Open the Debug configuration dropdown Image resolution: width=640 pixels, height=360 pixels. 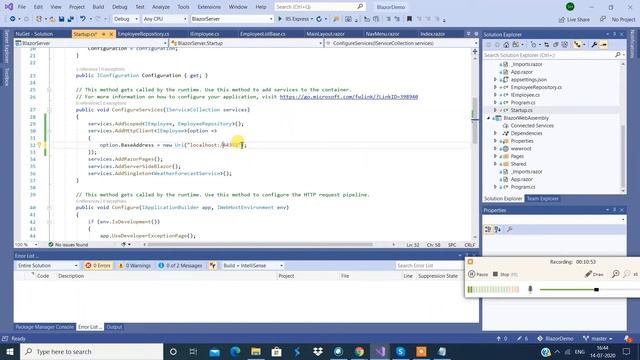[x=126, y=19]
